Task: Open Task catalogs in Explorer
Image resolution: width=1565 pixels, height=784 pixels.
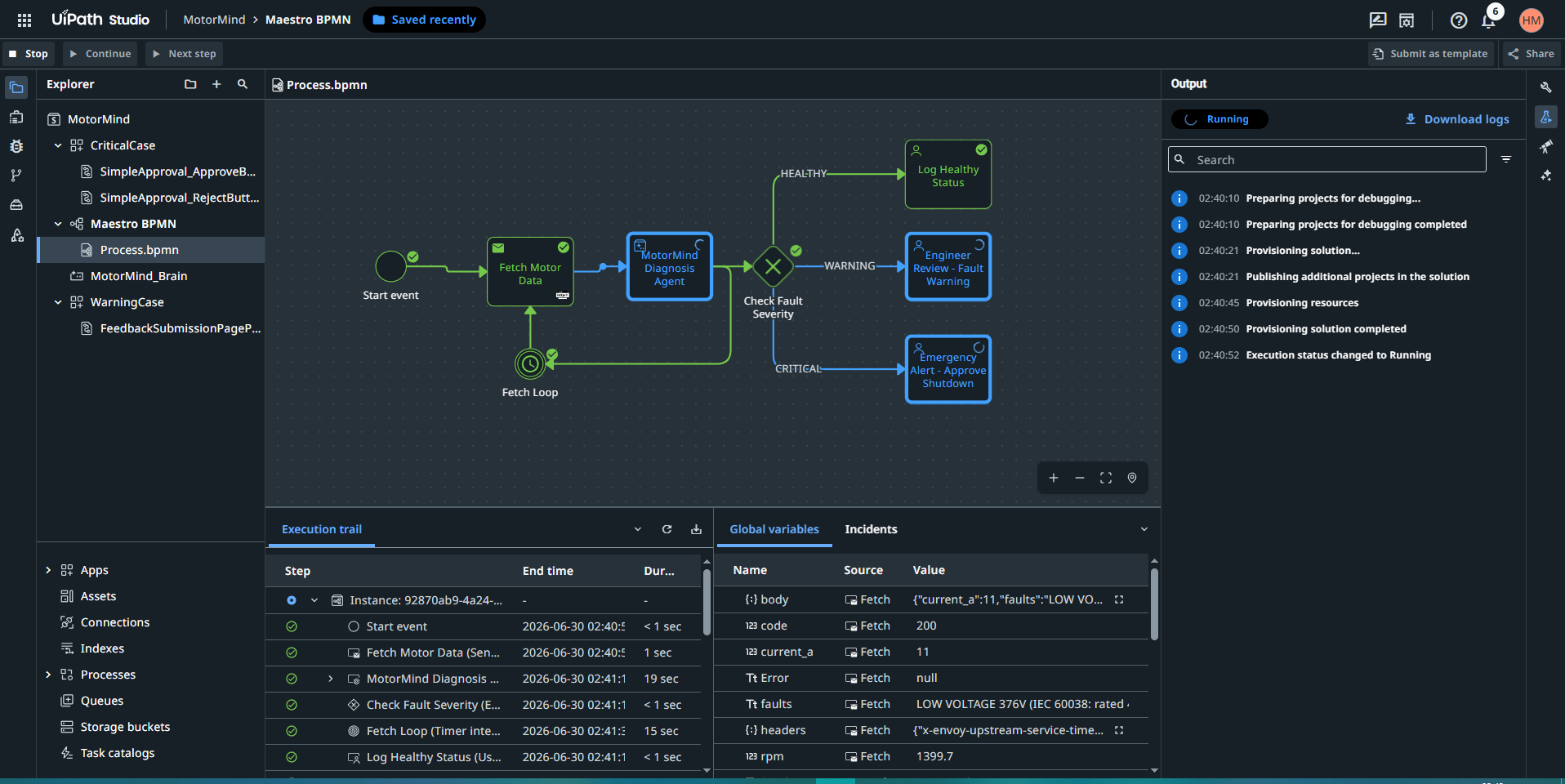Action: pyautogui.click(x=117, y=753)
